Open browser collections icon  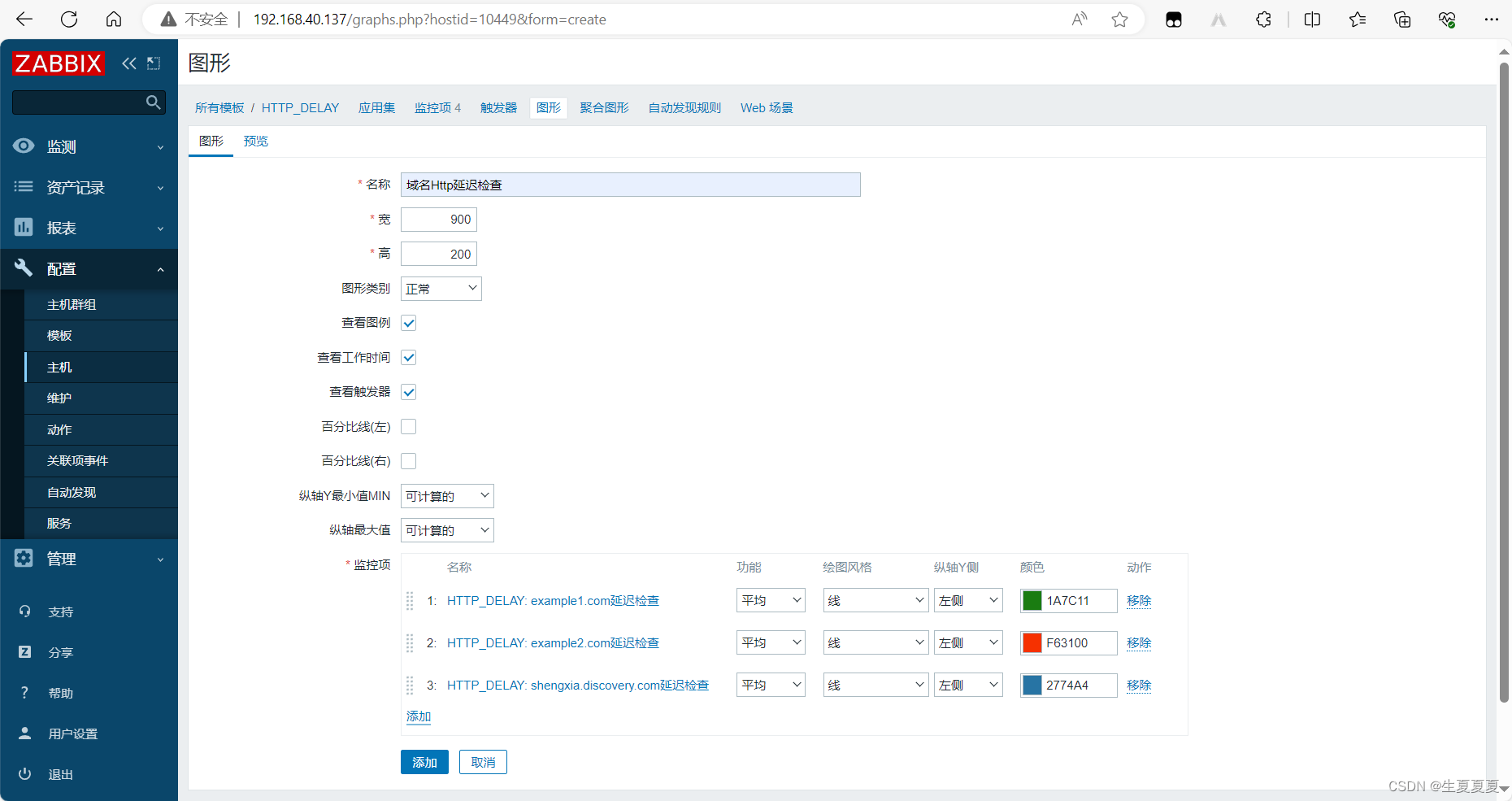point(1402,20)
